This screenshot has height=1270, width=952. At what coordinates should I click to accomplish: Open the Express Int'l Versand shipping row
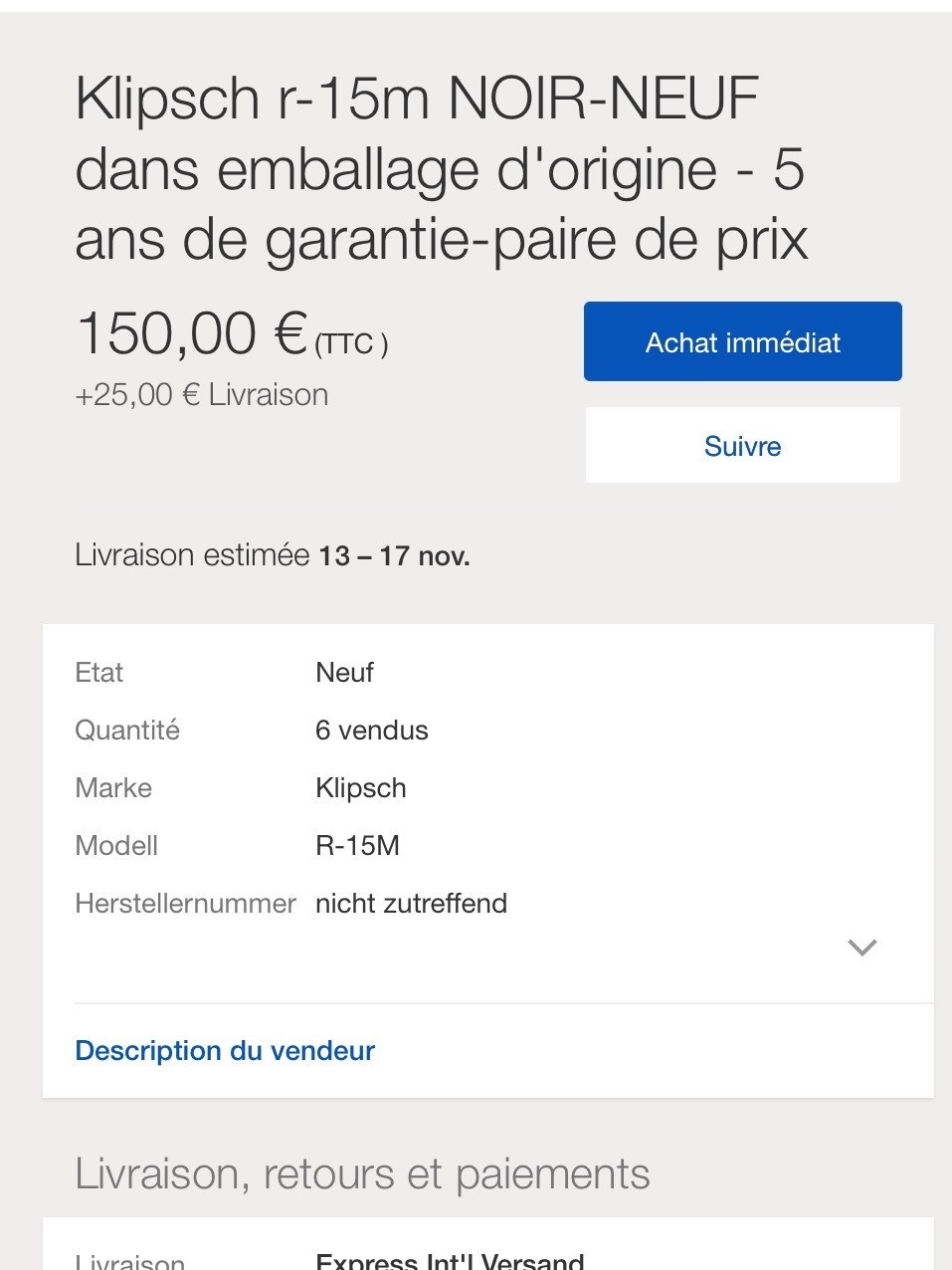(450, 1261)
